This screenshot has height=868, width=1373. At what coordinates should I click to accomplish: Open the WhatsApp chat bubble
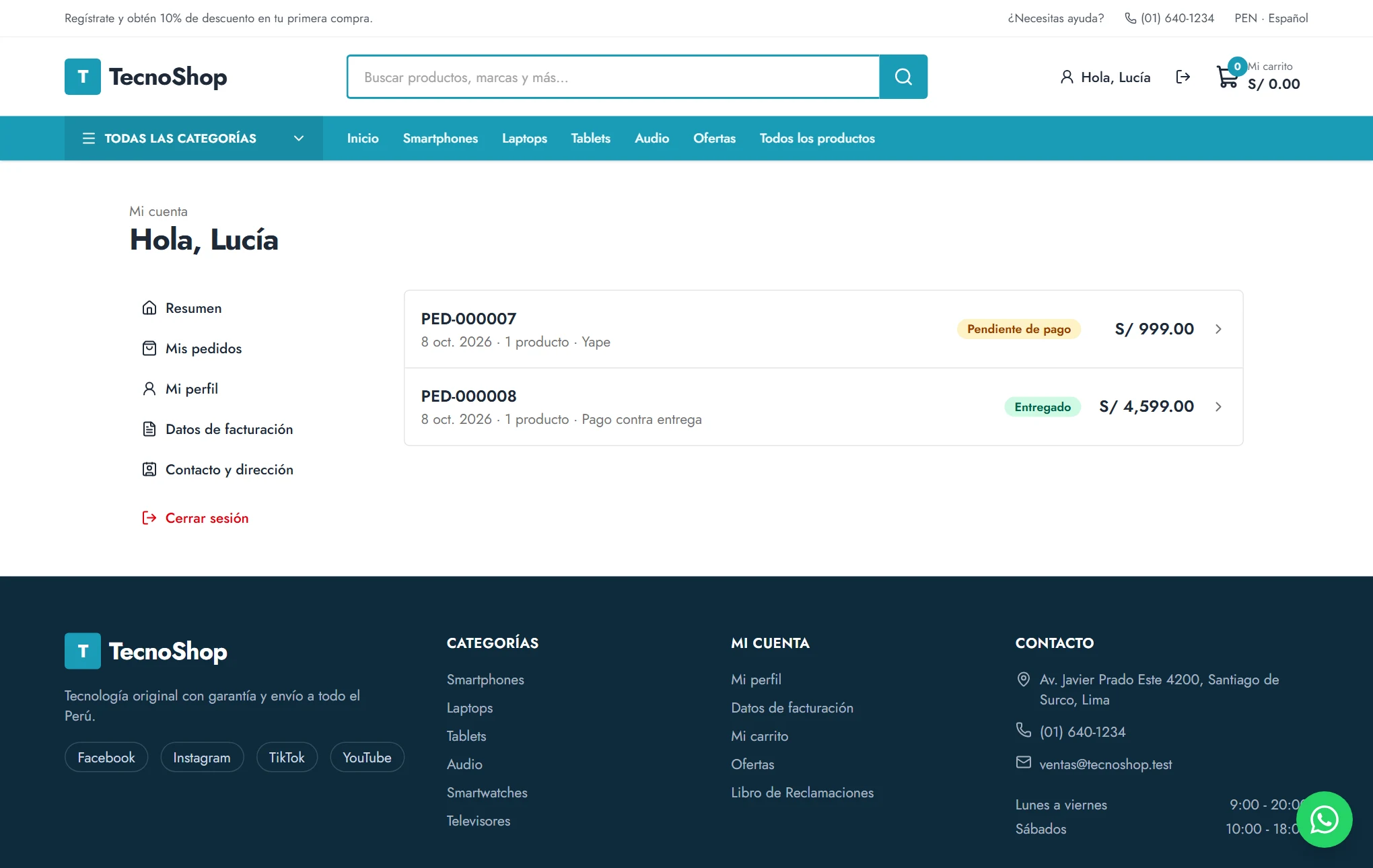click(1324, 819)
